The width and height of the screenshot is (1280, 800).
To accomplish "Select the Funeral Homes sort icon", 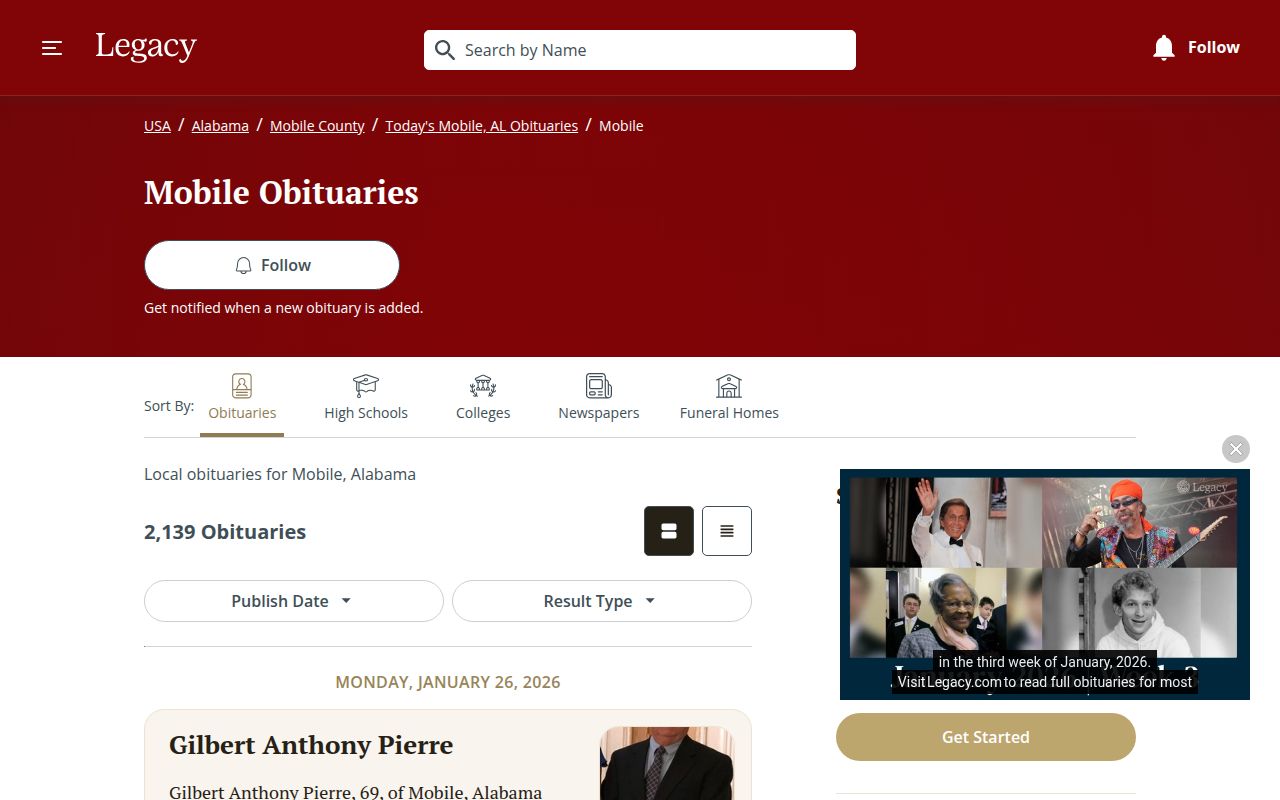I will (x=729, y=386).
